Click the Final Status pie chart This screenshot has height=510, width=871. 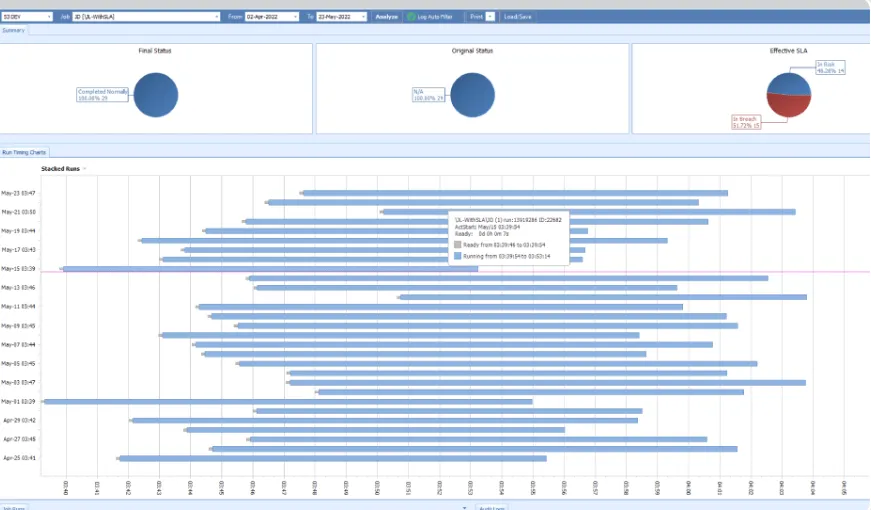tap(156, 95)
